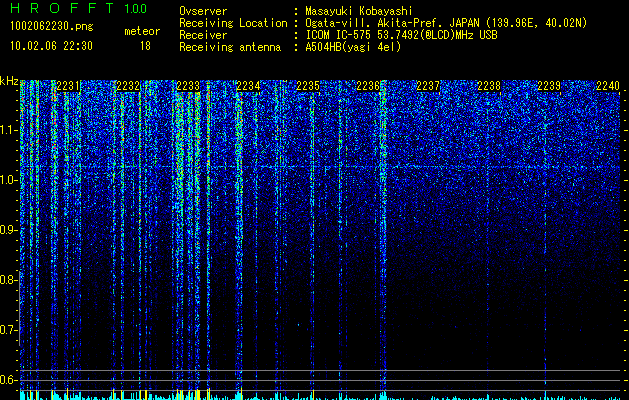Viewport: 629px width, 400px height.
Task: Click the A504HB(yagi 4el) antenna value
Action: click(353, 47)
